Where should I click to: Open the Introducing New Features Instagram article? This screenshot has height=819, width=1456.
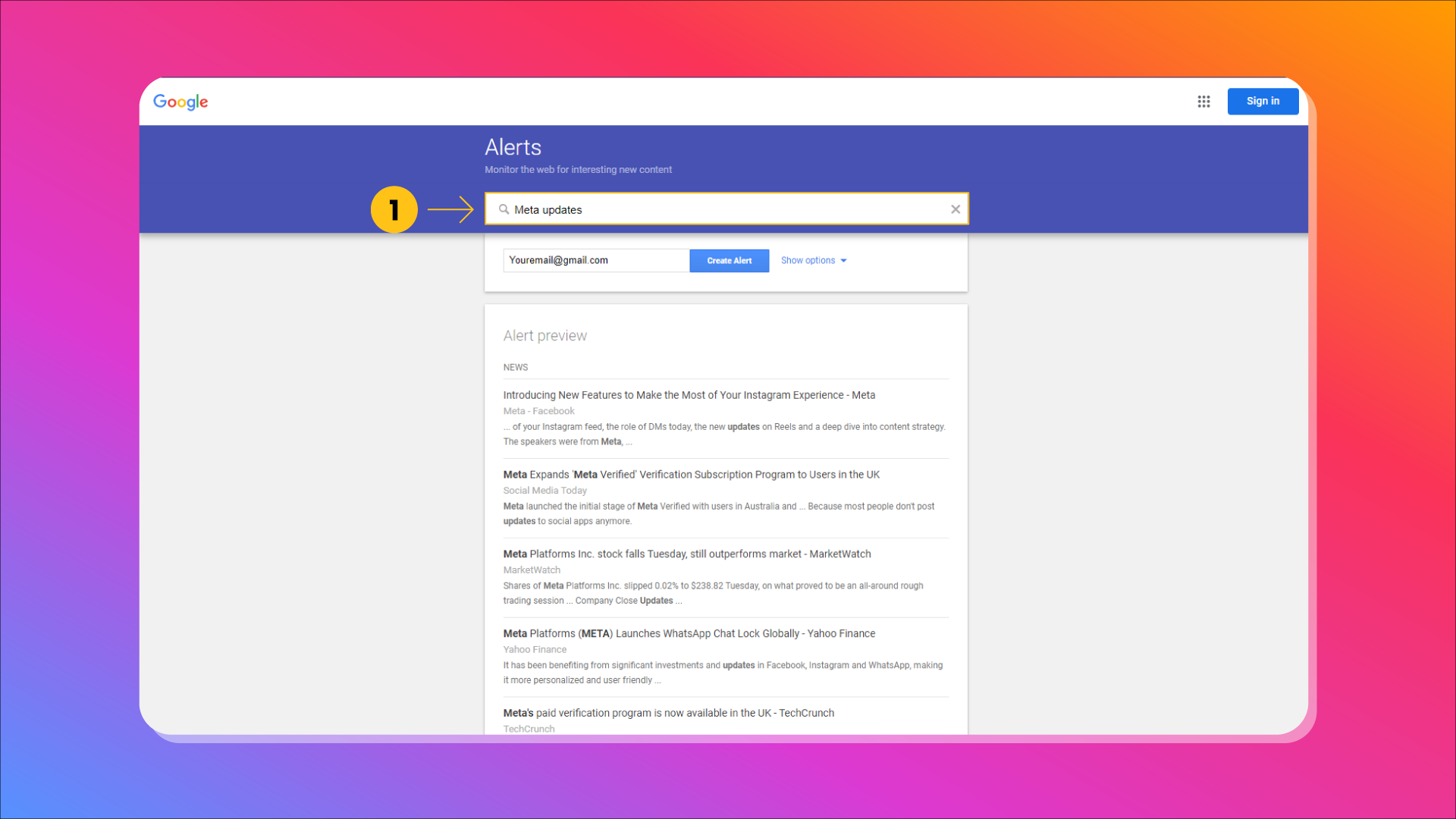point(689,395)
